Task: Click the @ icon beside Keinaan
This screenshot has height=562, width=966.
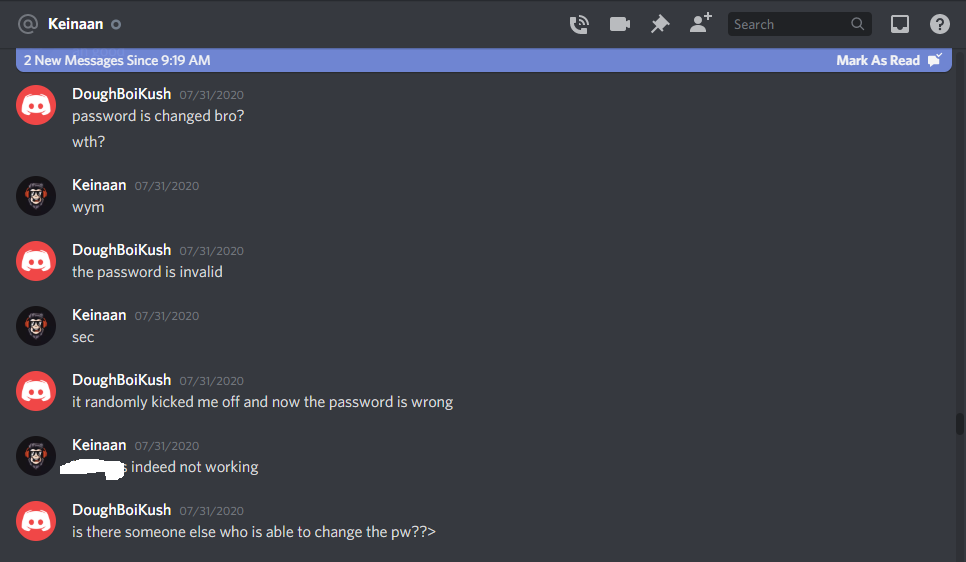Action: (x=28, y=24)
